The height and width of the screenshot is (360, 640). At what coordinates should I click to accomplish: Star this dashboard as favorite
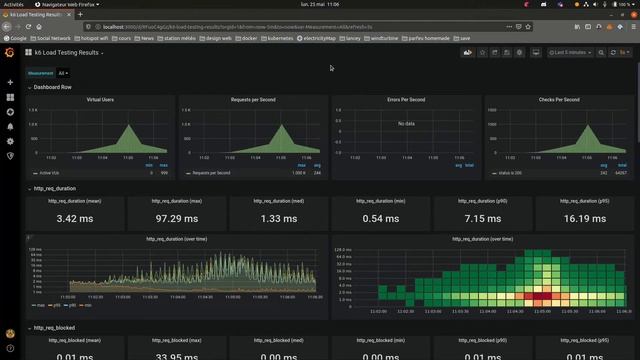coord(482,53)
